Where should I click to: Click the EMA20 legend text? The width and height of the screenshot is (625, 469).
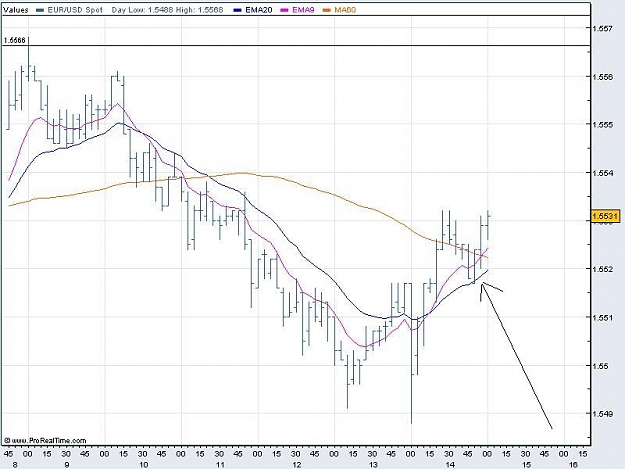pos(259,10)
